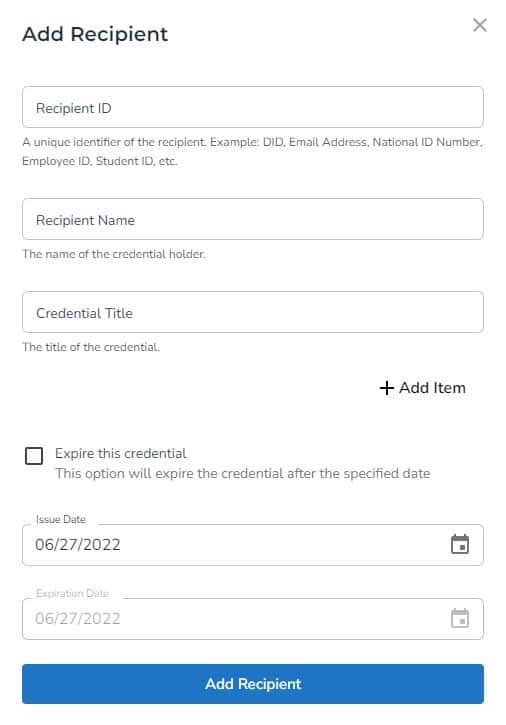The width and height of the screenshot is (506, 725).
Task: Click into the Credential Title field
Action: 253,312
